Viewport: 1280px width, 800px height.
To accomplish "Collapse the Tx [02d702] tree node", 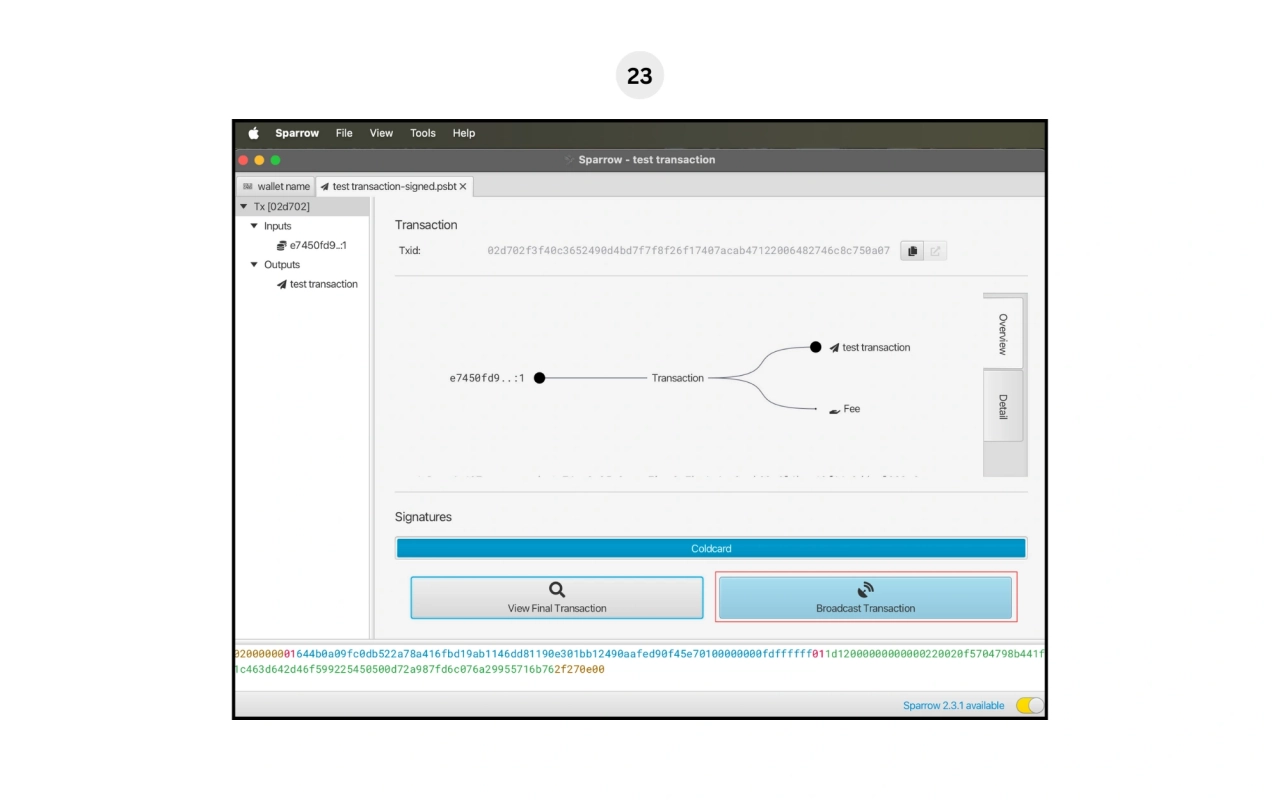I will click(x=243, y=207).
